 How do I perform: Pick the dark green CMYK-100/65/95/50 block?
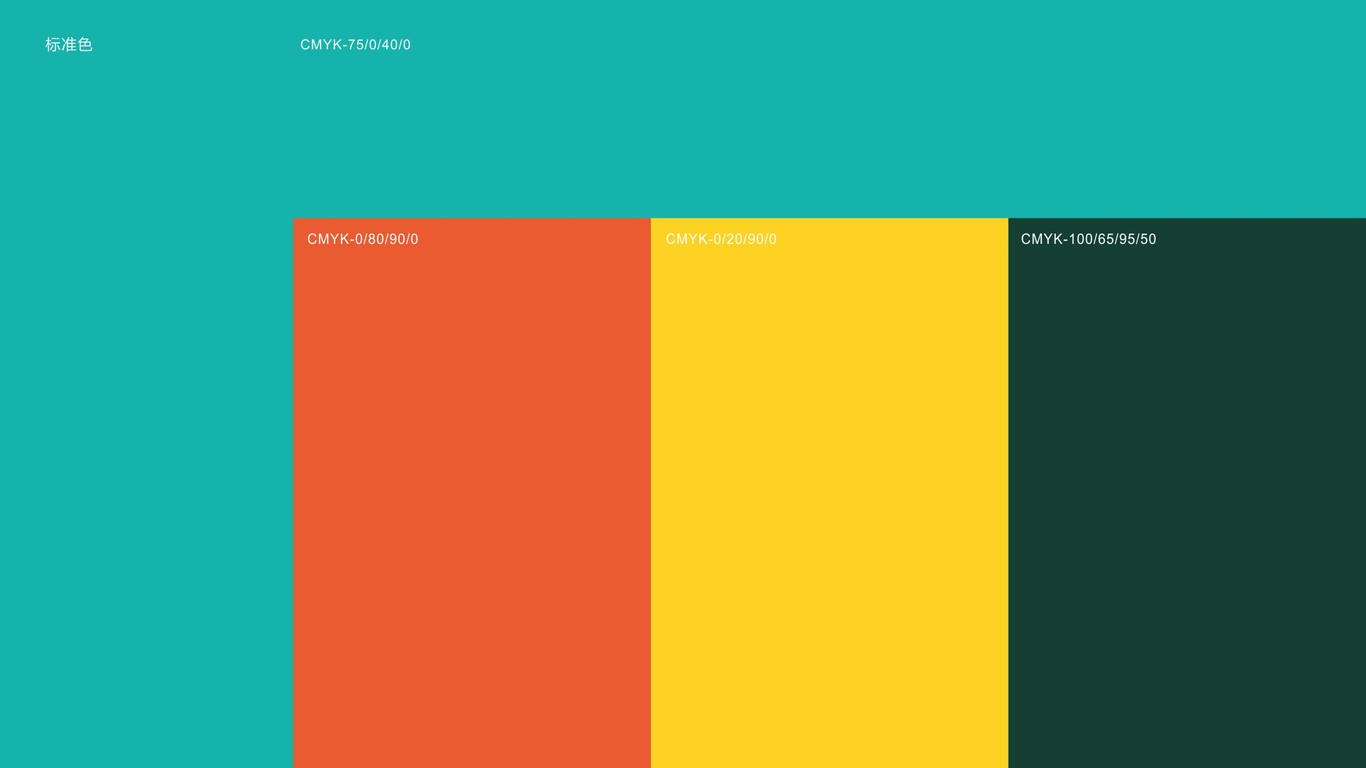pyautogui.click(x=1187, y=493)
